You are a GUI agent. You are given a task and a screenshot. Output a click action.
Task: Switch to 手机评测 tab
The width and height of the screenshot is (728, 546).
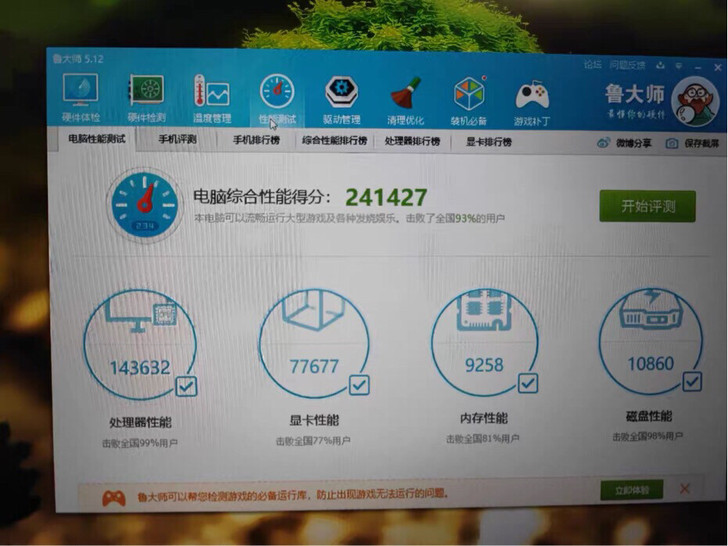point(177,139)
